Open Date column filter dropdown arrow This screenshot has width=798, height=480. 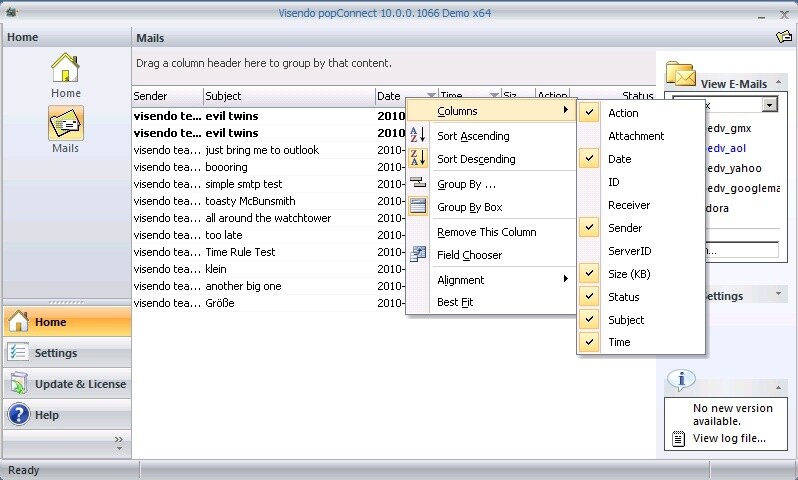pyautogui.click(x=431, y=95)
